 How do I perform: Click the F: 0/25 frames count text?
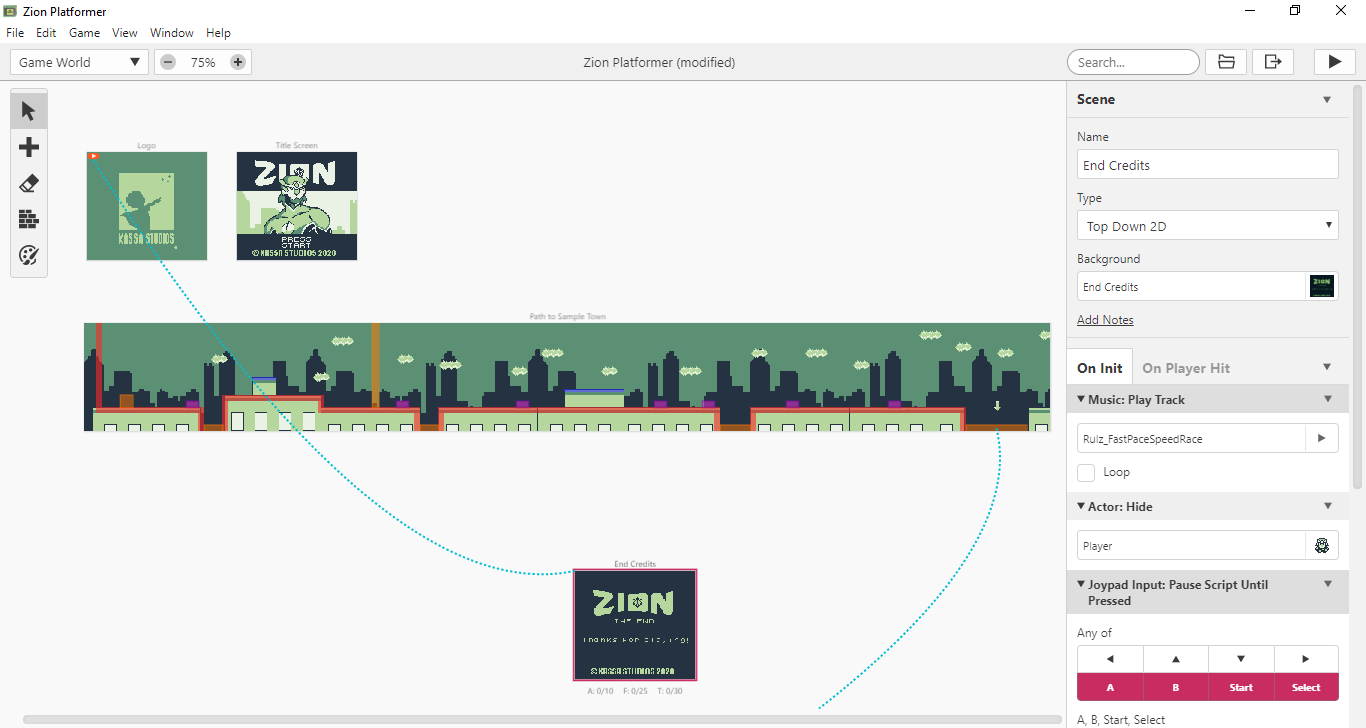[x=635, y=691]
